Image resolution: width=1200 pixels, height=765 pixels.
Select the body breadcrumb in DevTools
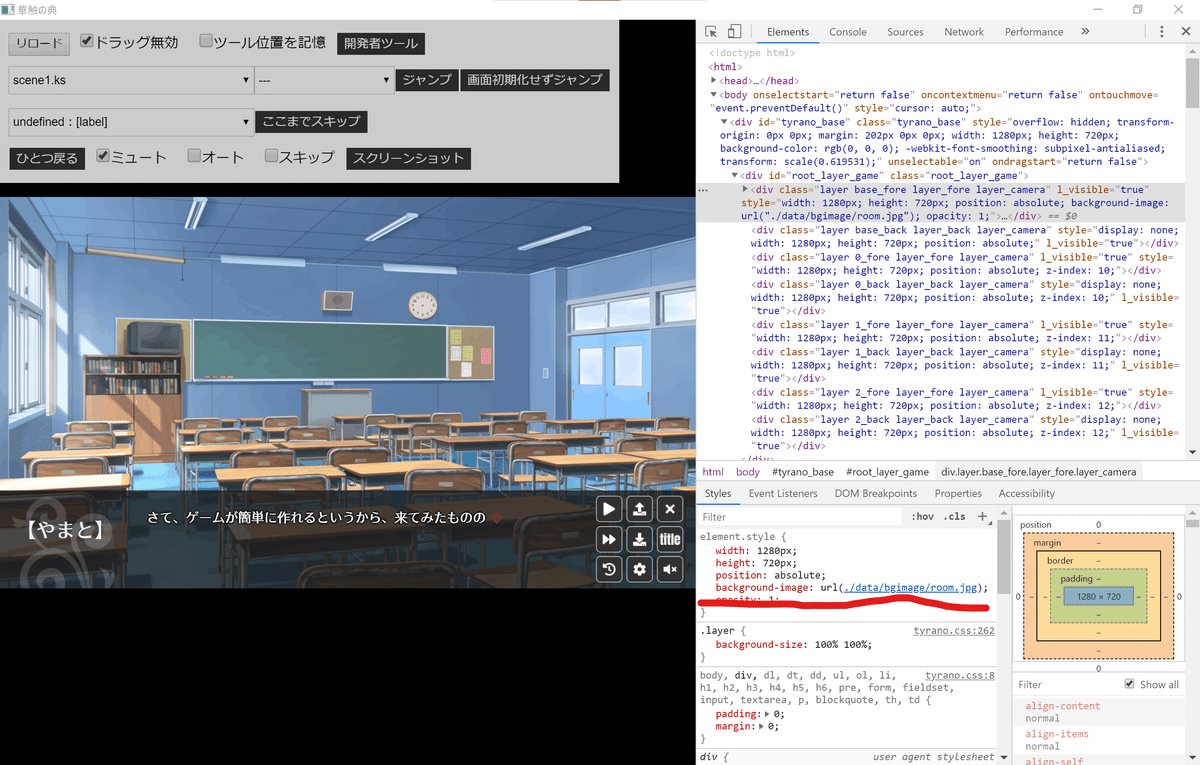(x=748, y=472)
